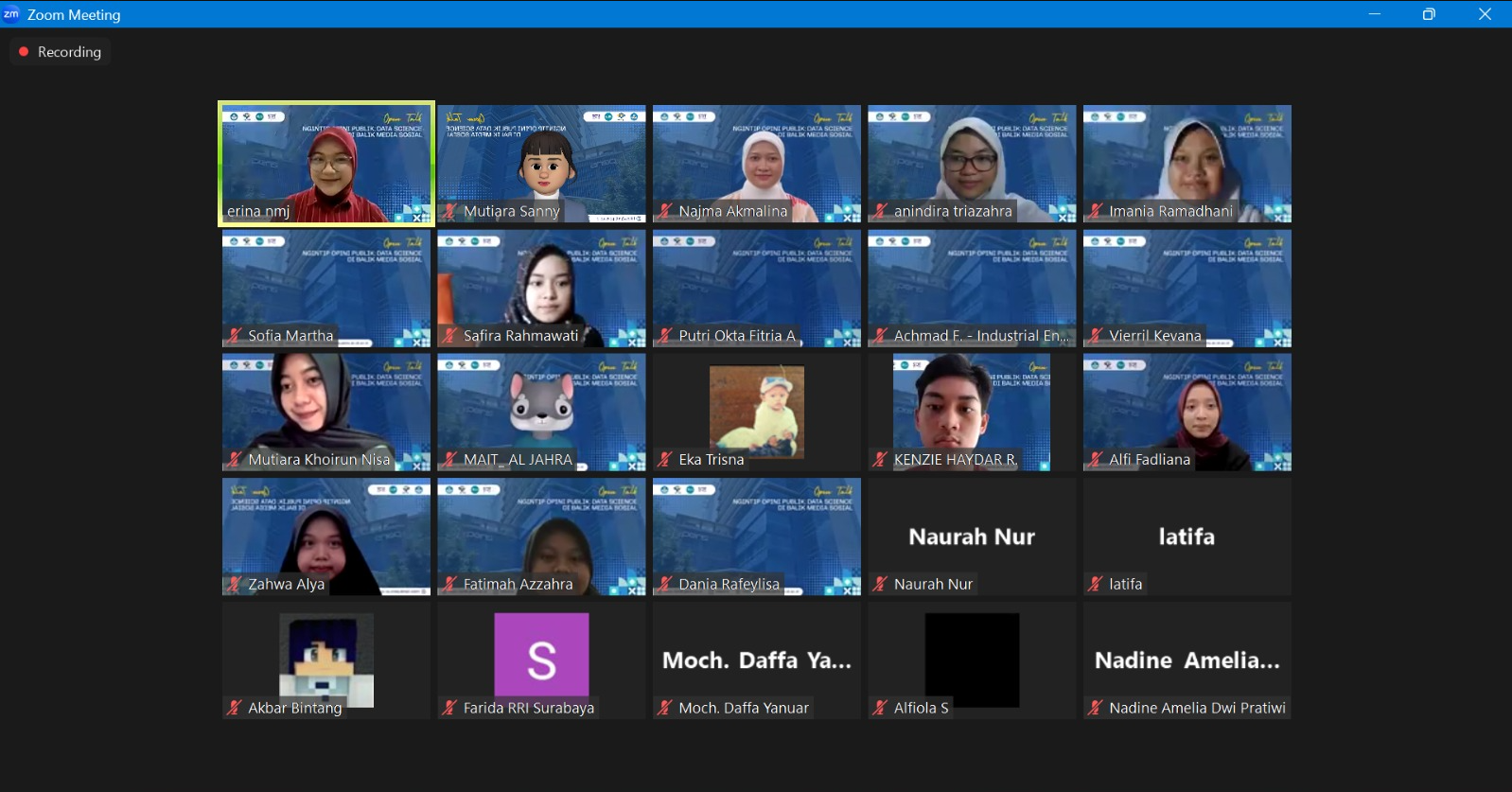The image size is (1512, 792).
Task: Click muted mic icon beside Zahwa Alya
Action: pyautogui.click(x=235, y=584)
